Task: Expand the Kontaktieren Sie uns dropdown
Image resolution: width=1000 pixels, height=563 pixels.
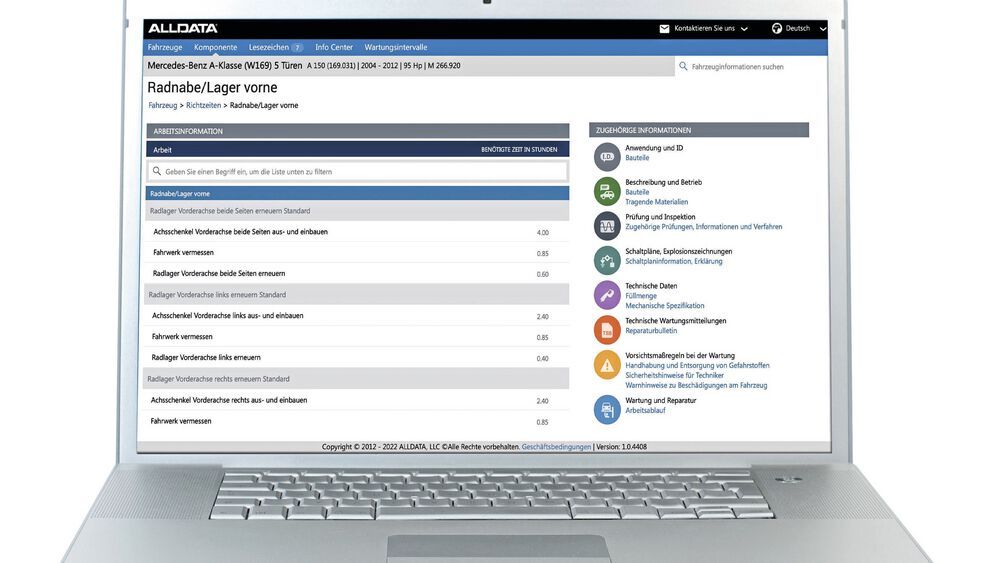Action: point(711,29)
